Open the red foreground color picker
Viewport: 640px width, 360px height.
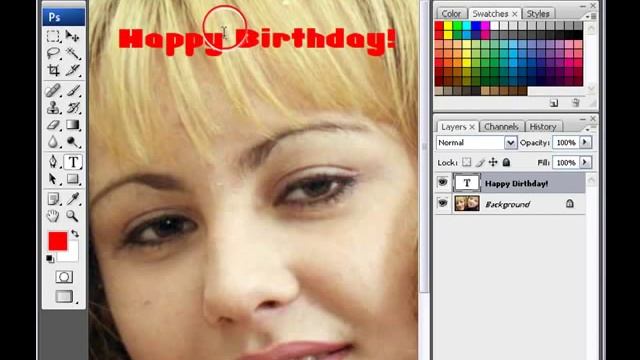(x=58, y=241)
